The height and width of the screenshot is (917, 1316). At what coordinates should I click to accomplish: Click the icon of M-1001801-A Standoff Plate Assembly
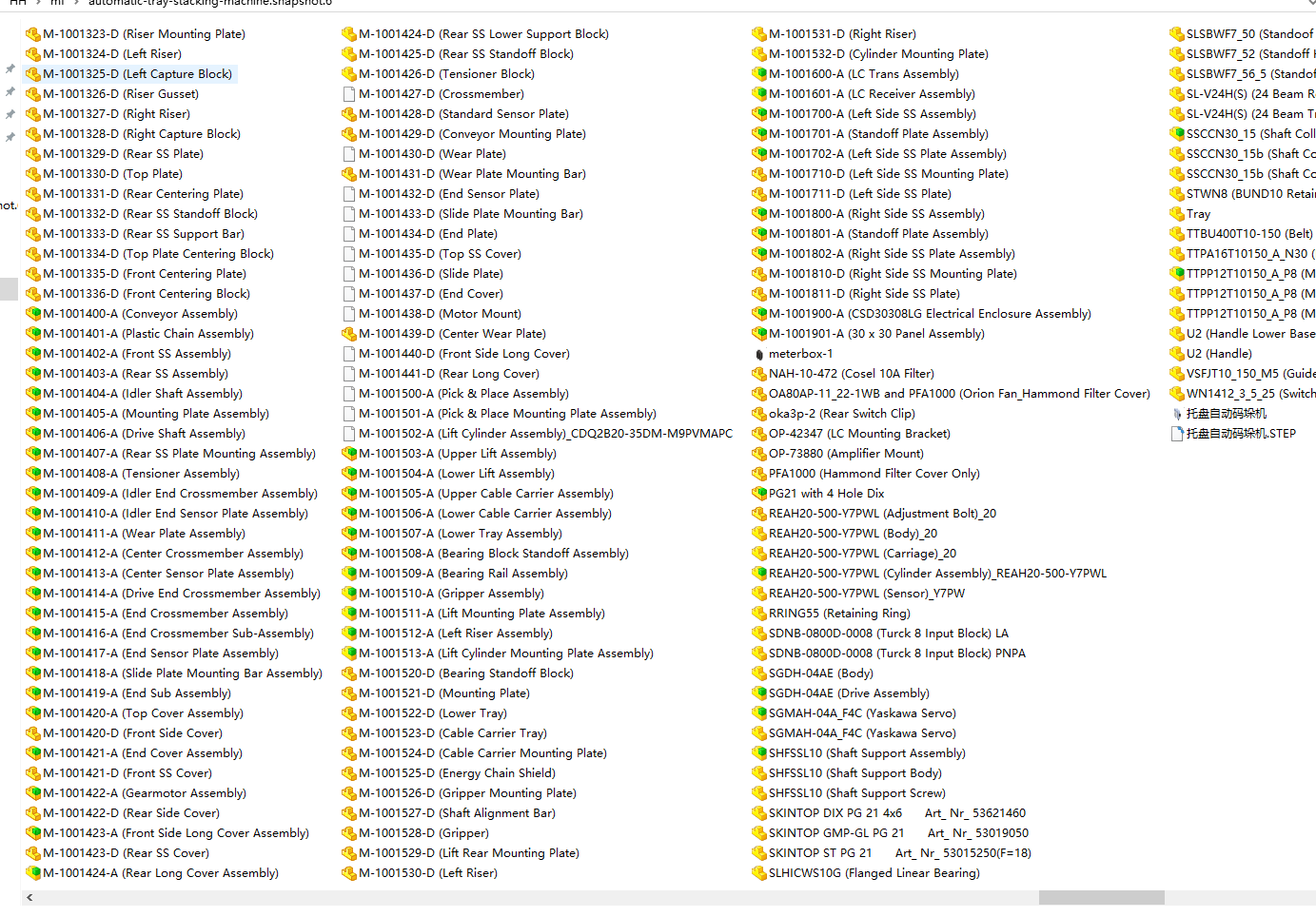[x=759, y=234]
